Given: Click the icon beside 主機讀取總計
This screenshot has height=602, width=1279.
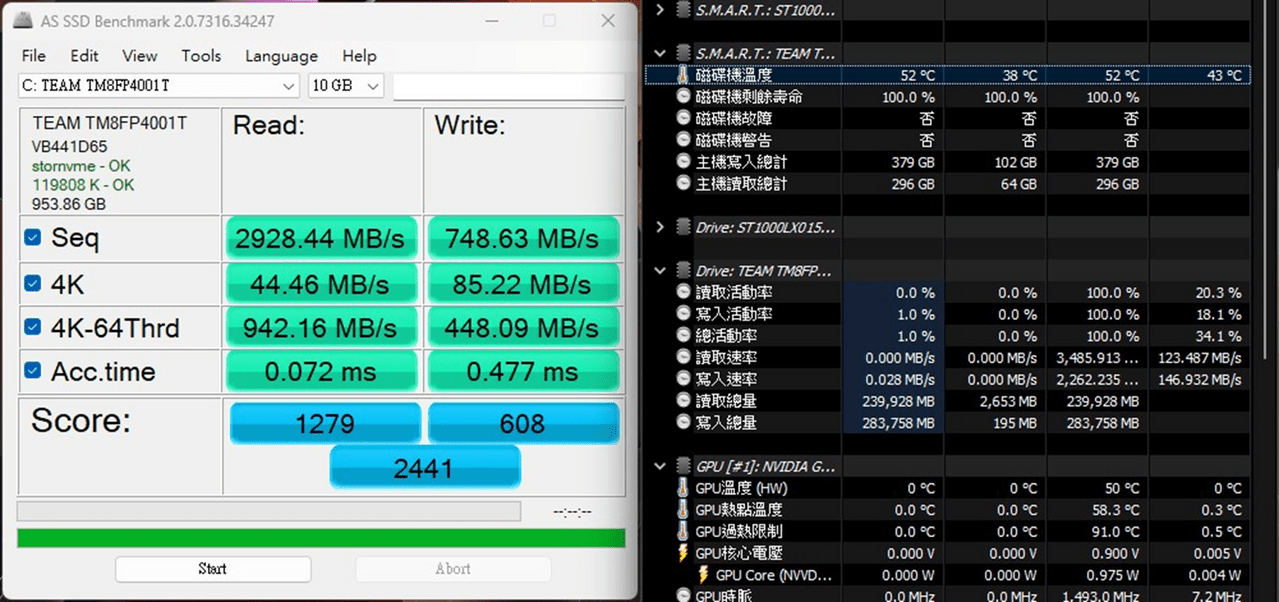Looking at the screenshot, I should 683,184.
